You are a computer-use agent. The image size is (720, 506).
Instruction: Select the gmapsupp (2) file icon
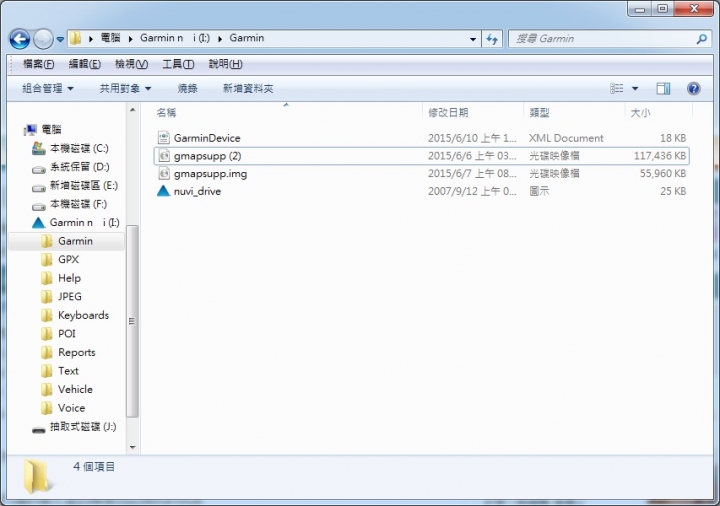(164, 156)
